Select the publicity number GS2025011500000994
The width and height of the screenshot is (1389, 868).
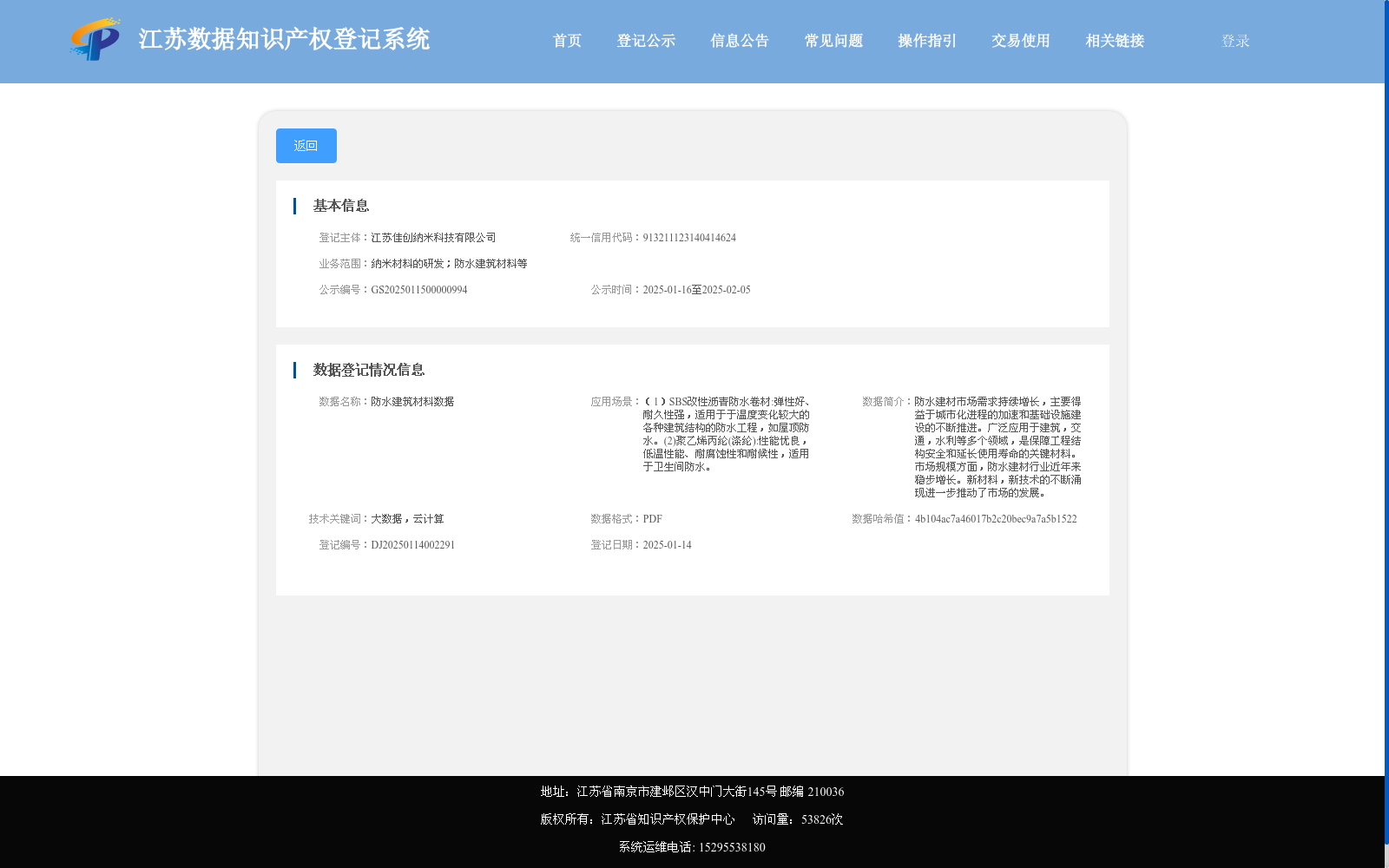tap(419, 290)
